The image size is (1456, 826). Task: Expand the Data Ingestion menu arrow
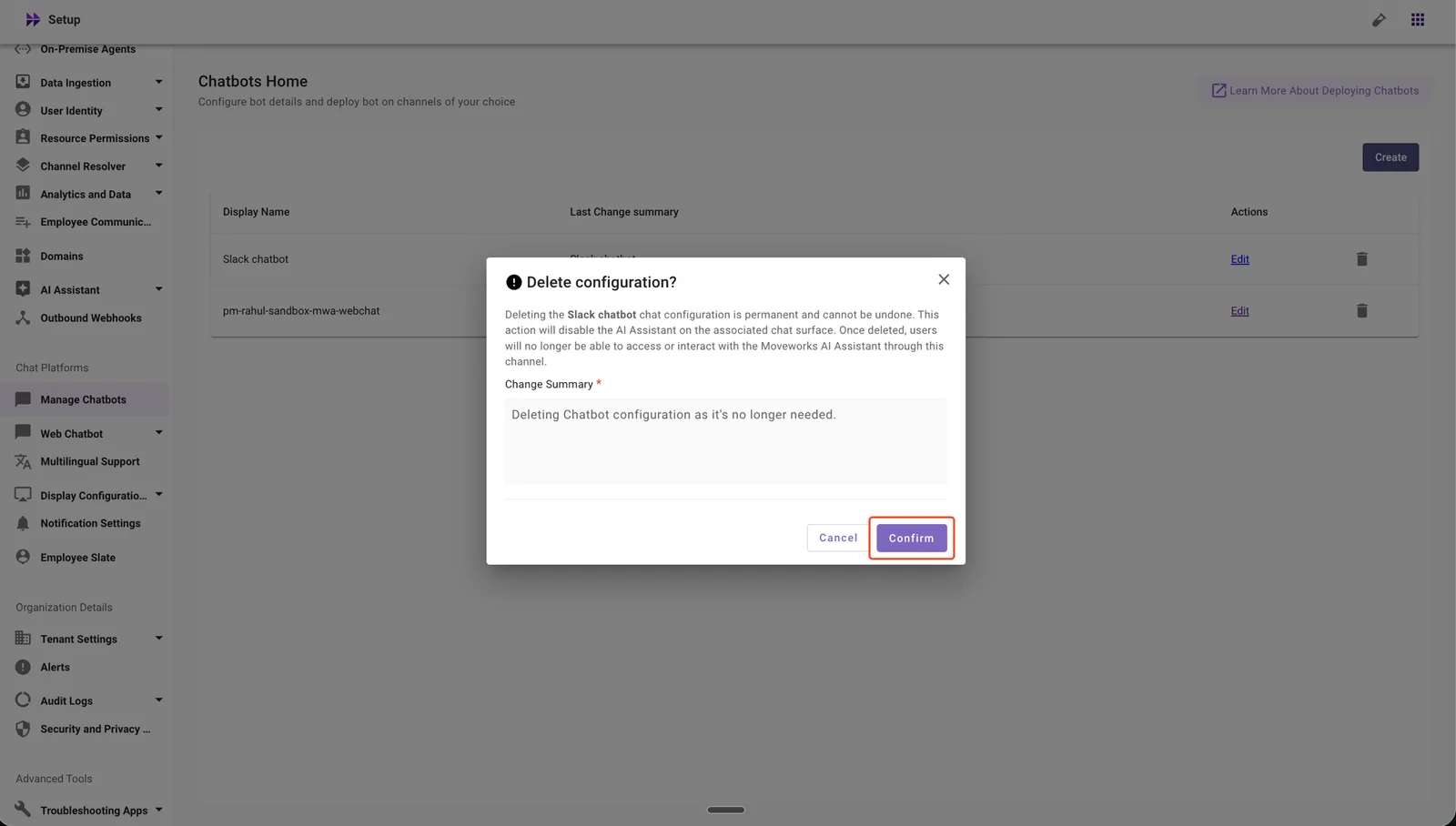pos(158,82)
